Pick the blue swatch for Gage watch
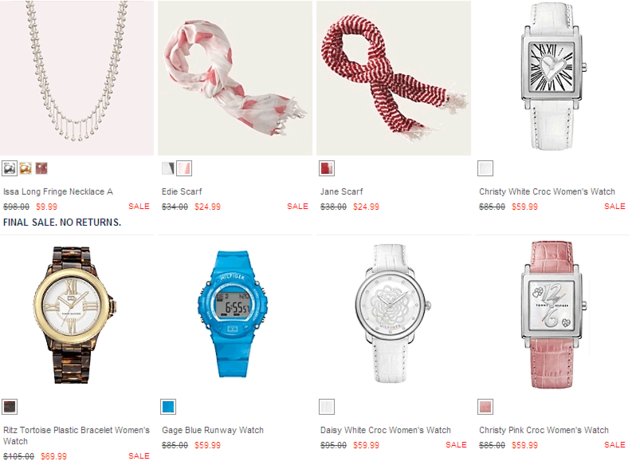640x473 pixels. click(168, 407)
